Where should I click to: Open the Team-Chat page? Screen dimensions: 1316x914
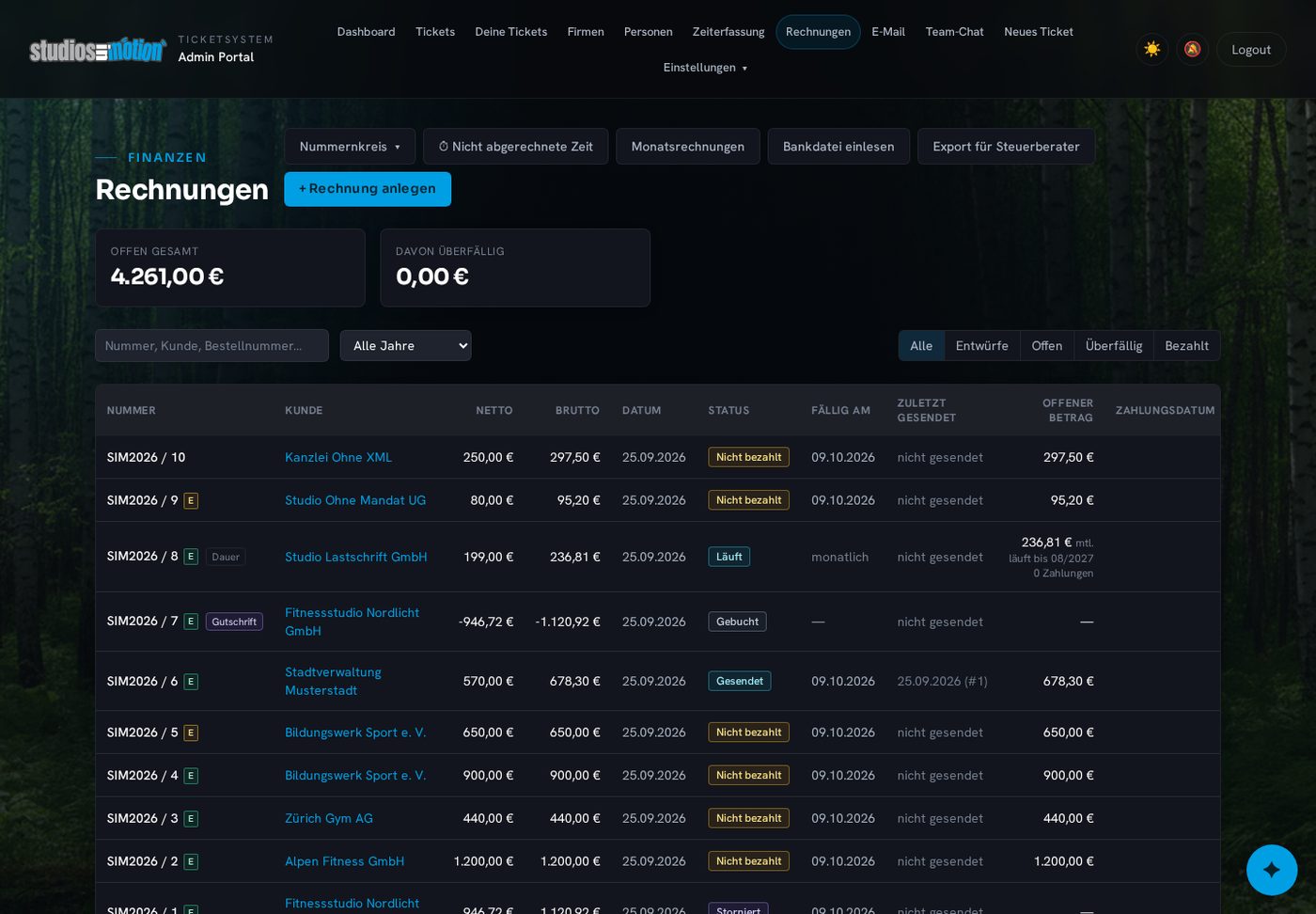(x=955, y=32)
